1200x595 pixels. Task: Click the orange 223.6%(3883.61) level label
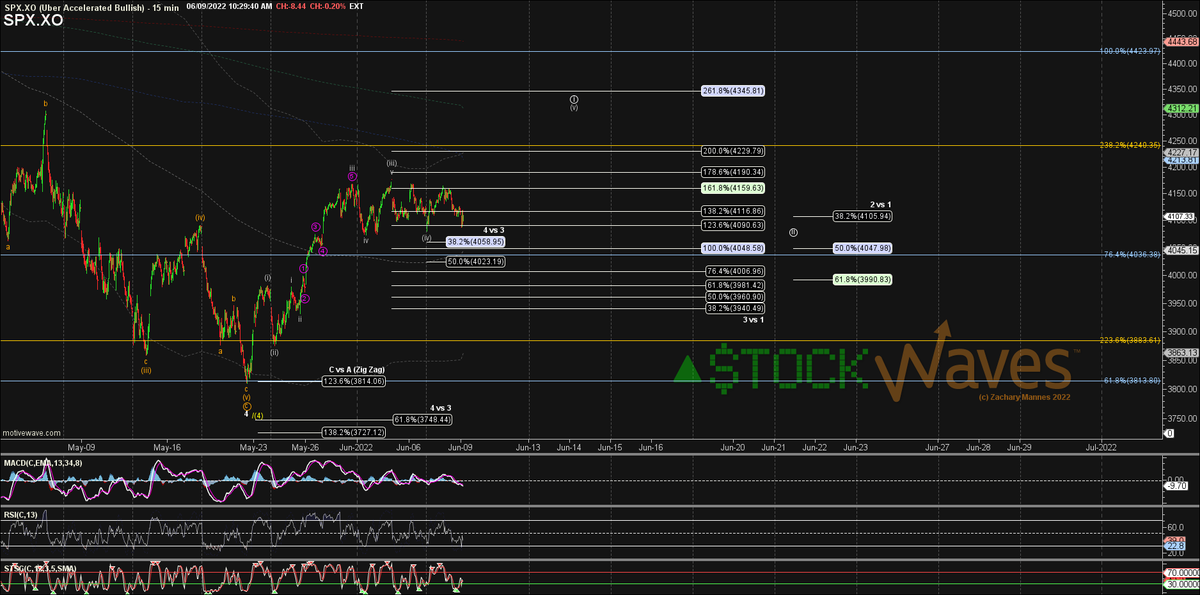[1129, 340]
